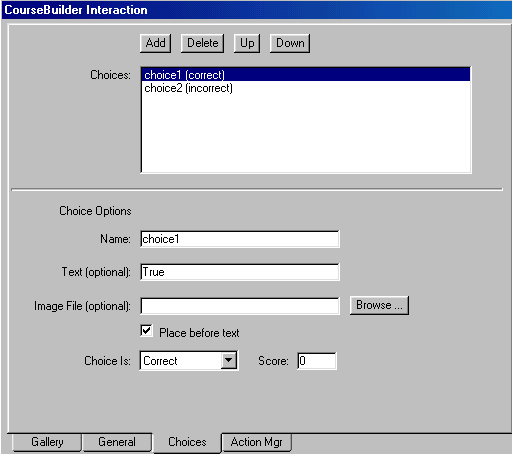Click empty area of the Choices listbox
This screenshot has width=512, height=454.
306,133
